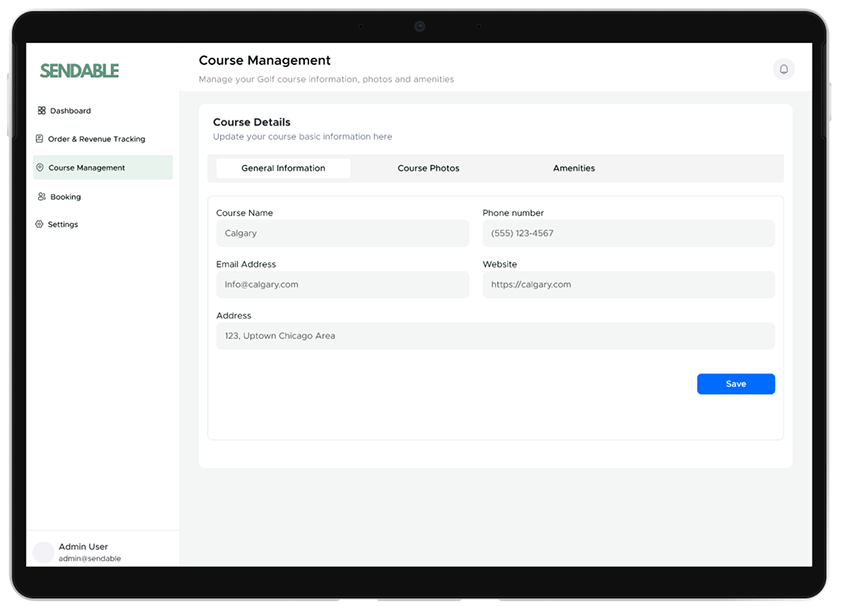Click the Course Management pin icon
Screen dimensions: 849x606
pos(40,168)
